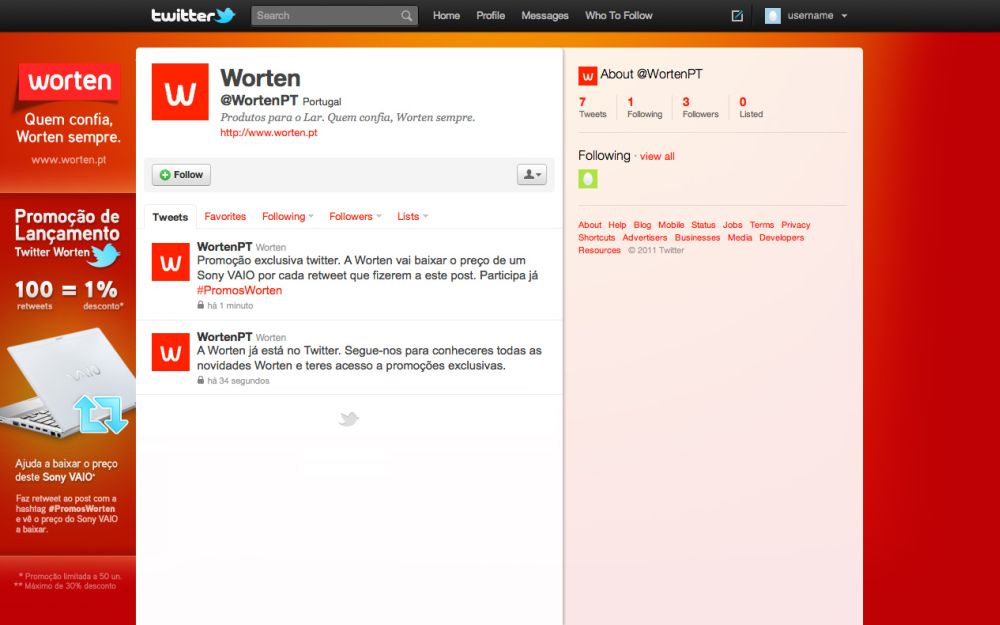Click the Blog footer link
This screenshot has width=1000, height=625.
pos(642,224)
